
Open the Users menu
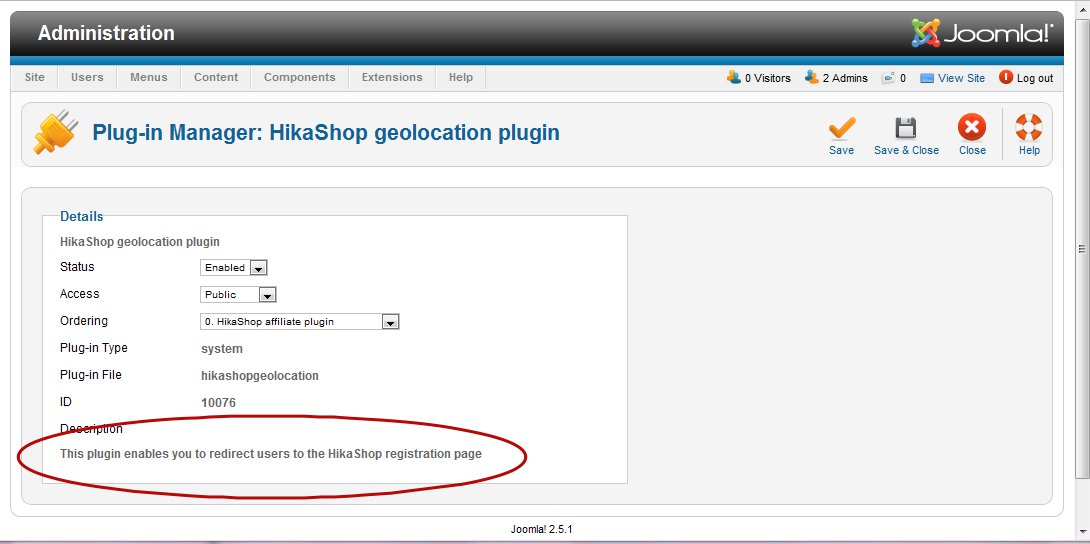[x=87, y=77]
